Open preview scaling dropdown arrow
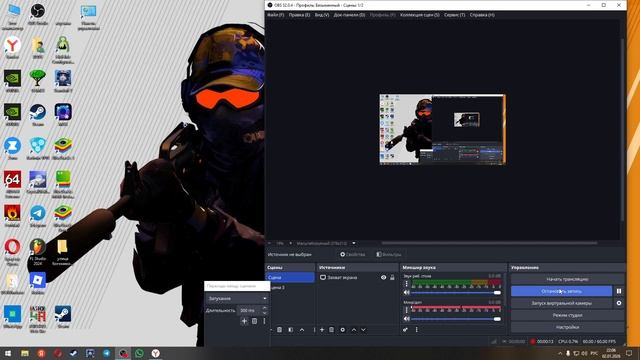640x360 pixels. point(353,243)
